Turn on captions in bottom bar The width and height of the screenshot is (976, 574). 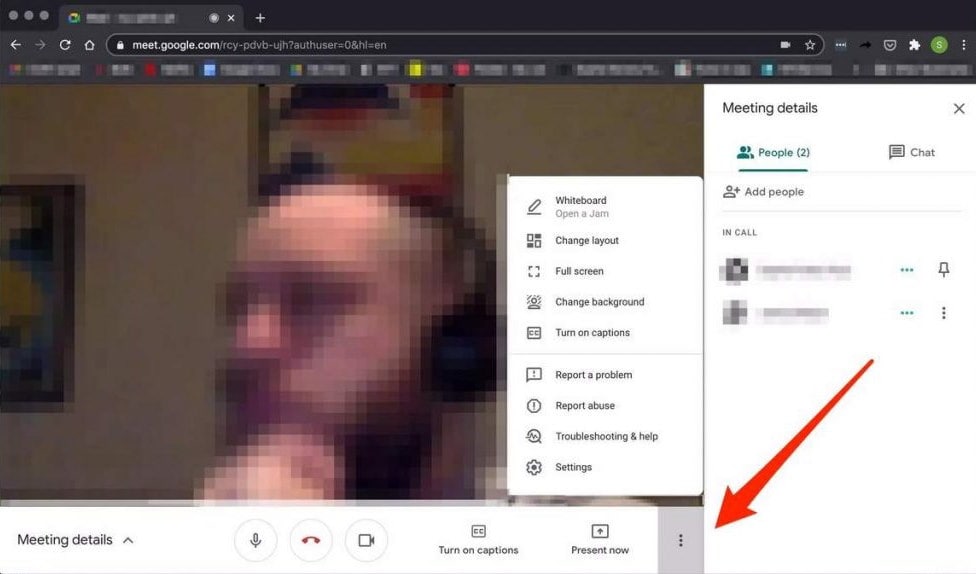click(478, 540)
